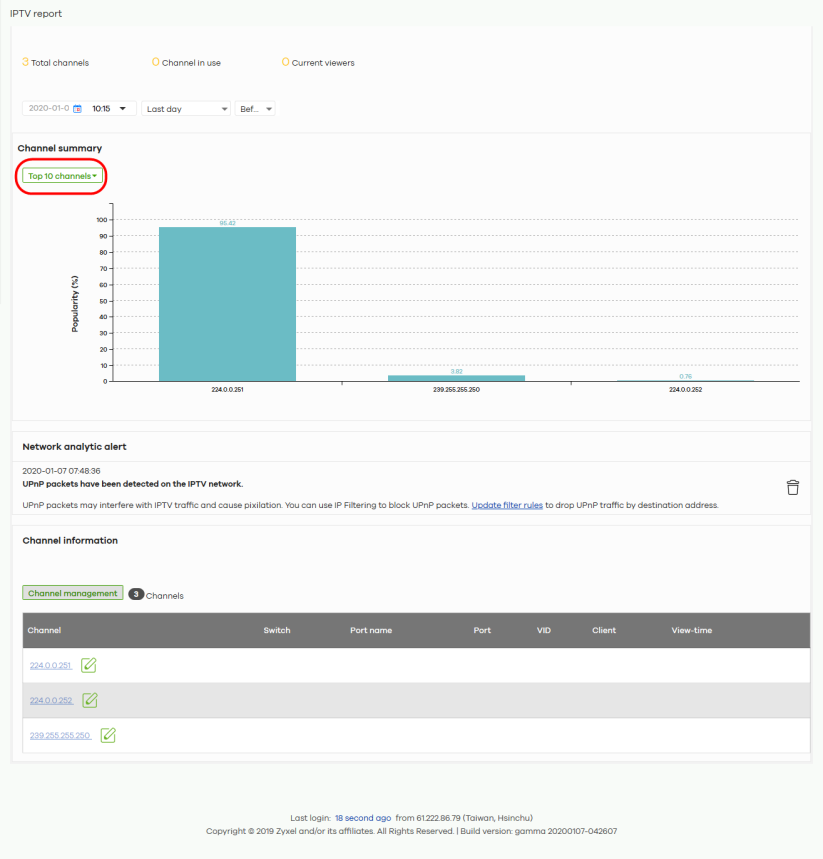Follow the Update filter rules link

tap(507, 505)
